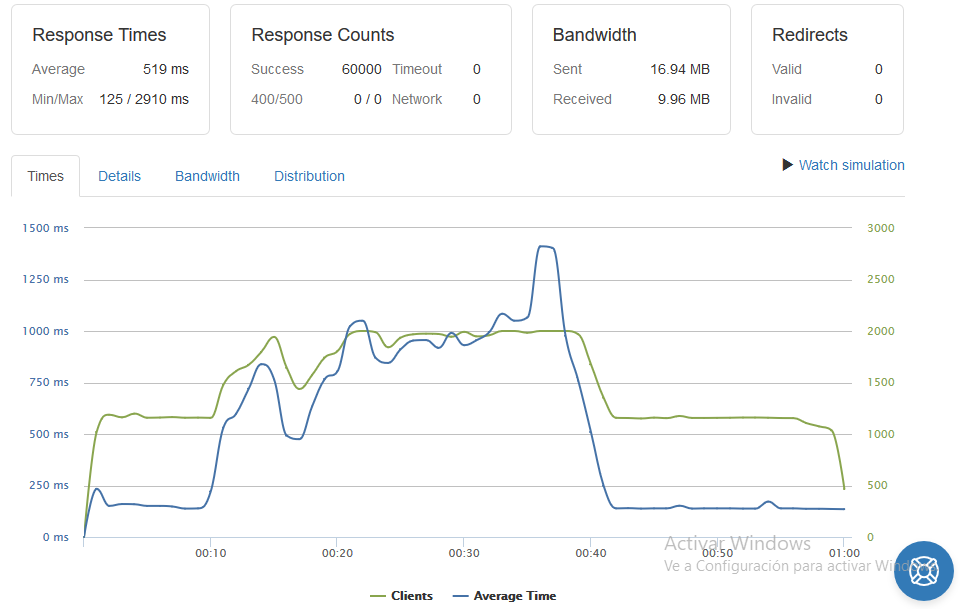Image resolution: width=960 pixels, height=609 pixels.
Task: Switch to the Details tab
Action: 119,176
